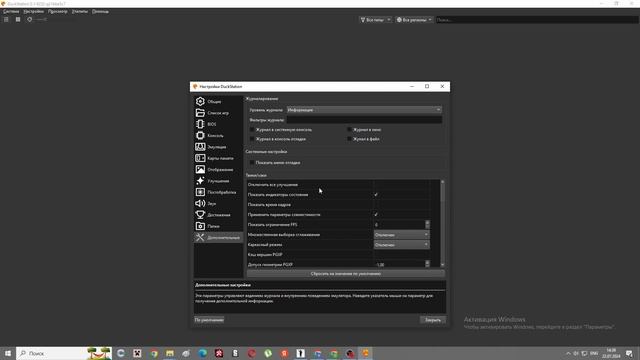Enable Журнал в файл checkbox
The height and width of the screenshot is (360, 640).
click(x=349, y=139)
